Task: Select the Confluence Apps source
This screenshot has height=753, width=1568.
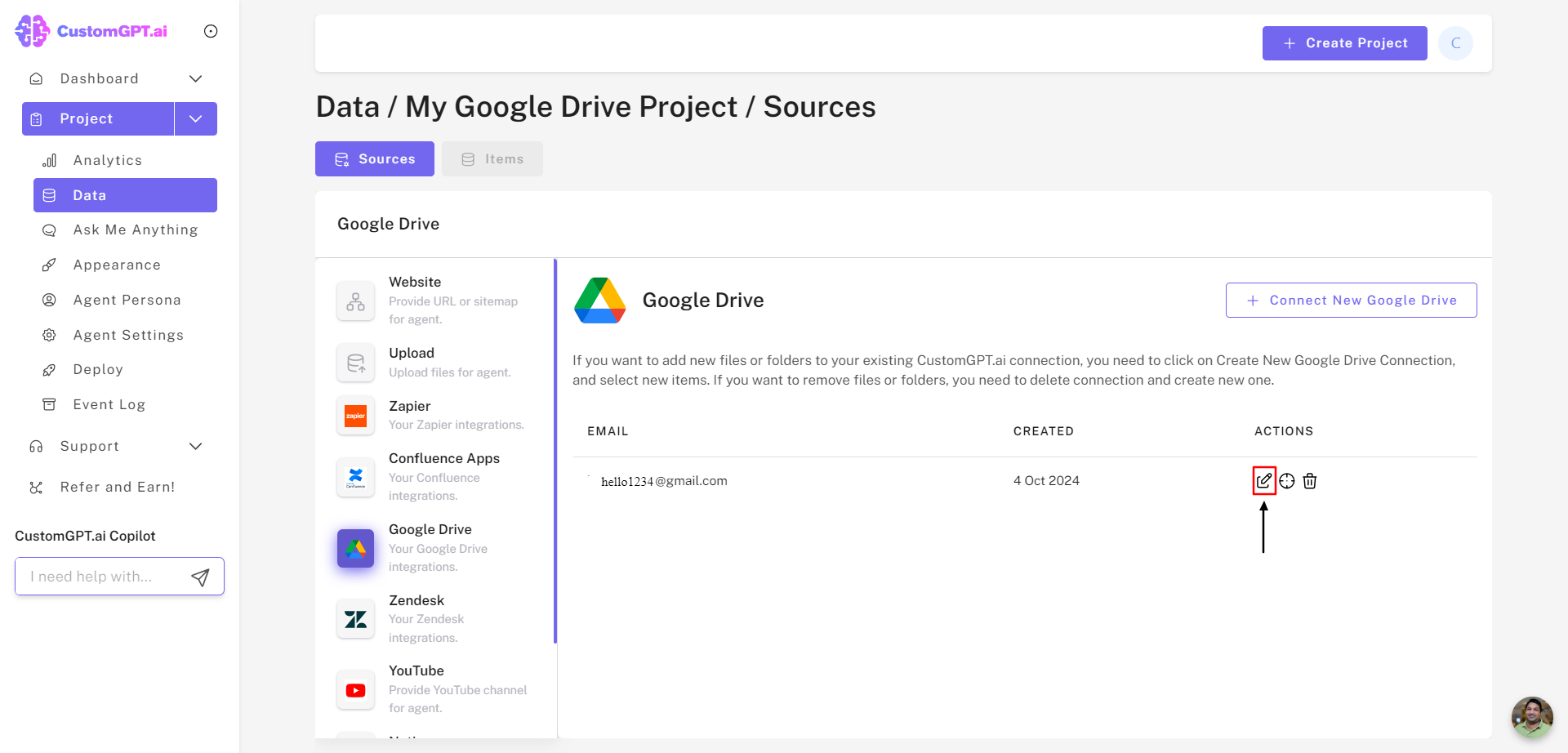Action: [x=434, y=476]
